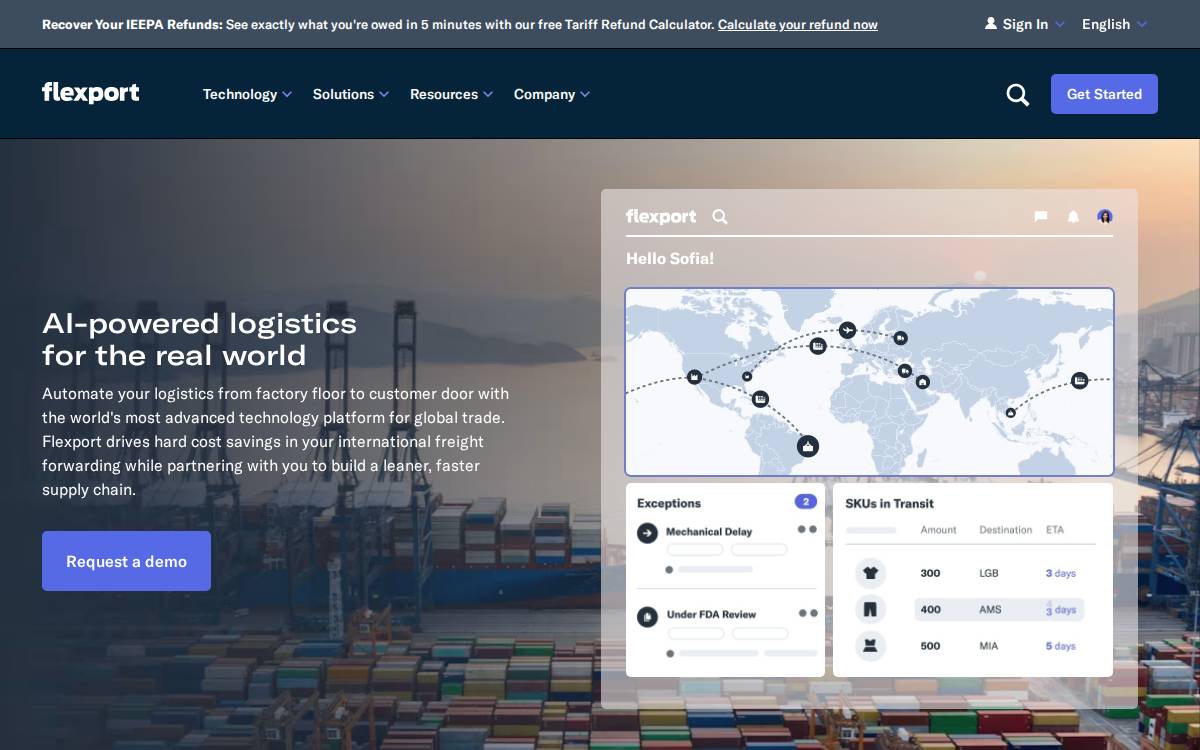Click the world map in the dashboard
Viewport: 1200px width, 750px height.
pos(869,382)
